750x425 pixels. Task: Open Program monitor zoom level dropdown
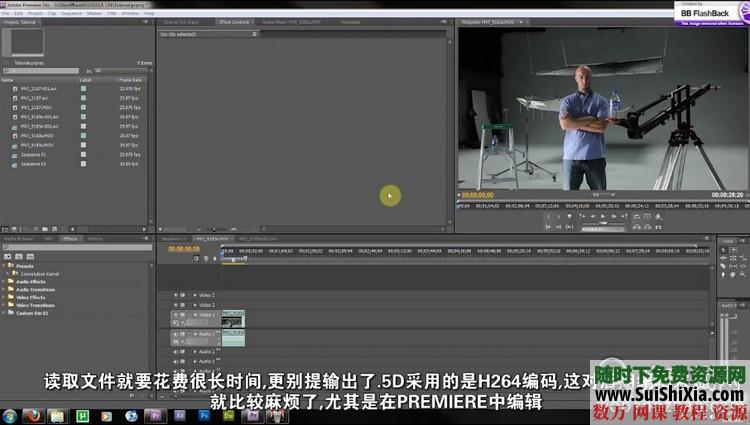tap(604, 195)
